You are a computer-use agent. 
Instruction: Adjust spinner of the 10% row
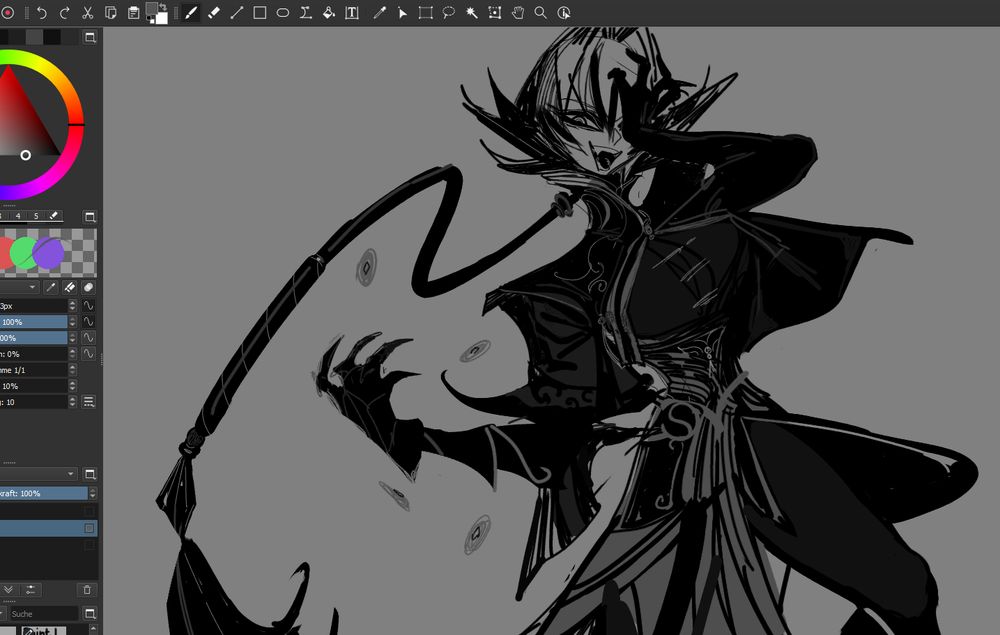pos(72,386)
